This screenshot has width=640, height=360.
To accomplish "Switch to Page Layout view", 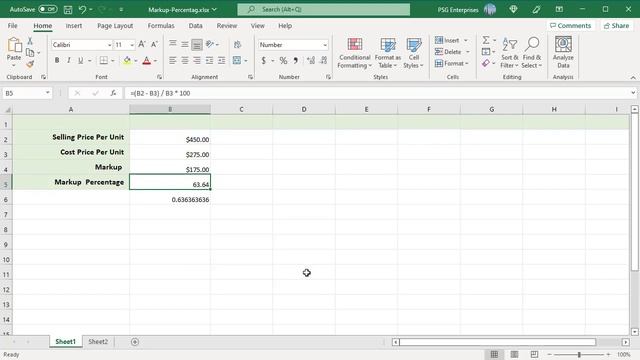I will click(x=514, y=354).
